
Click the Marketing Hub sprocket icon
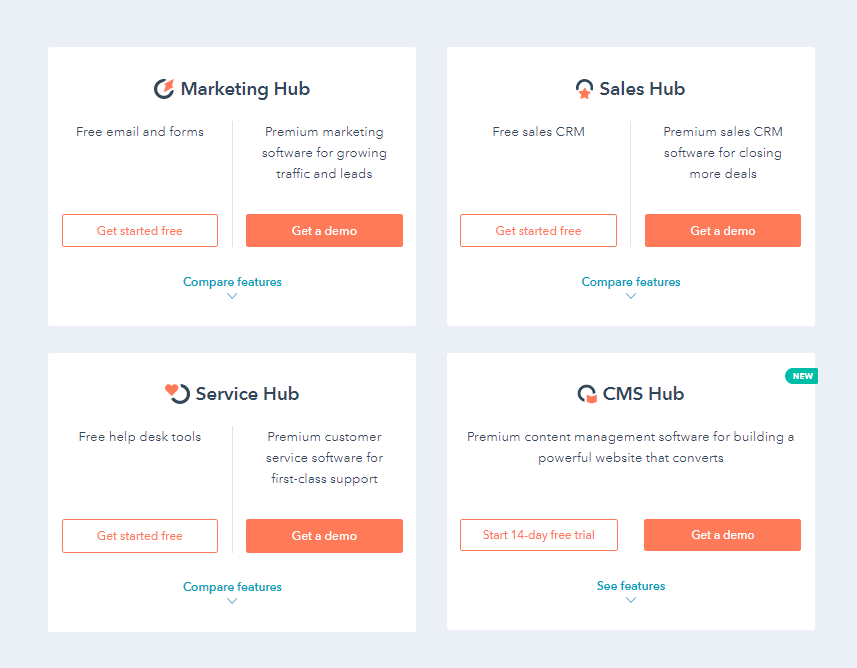[x=164, y=89]
